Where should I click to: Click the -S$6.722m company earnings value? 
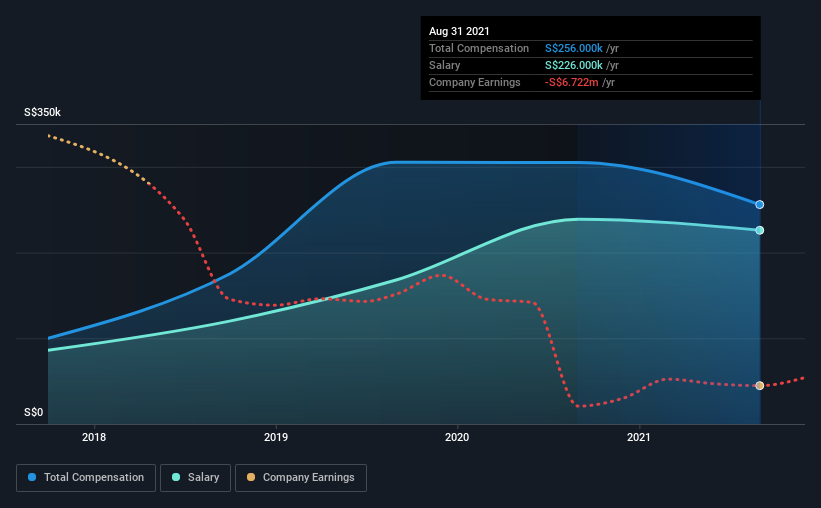tap(572, 82)
